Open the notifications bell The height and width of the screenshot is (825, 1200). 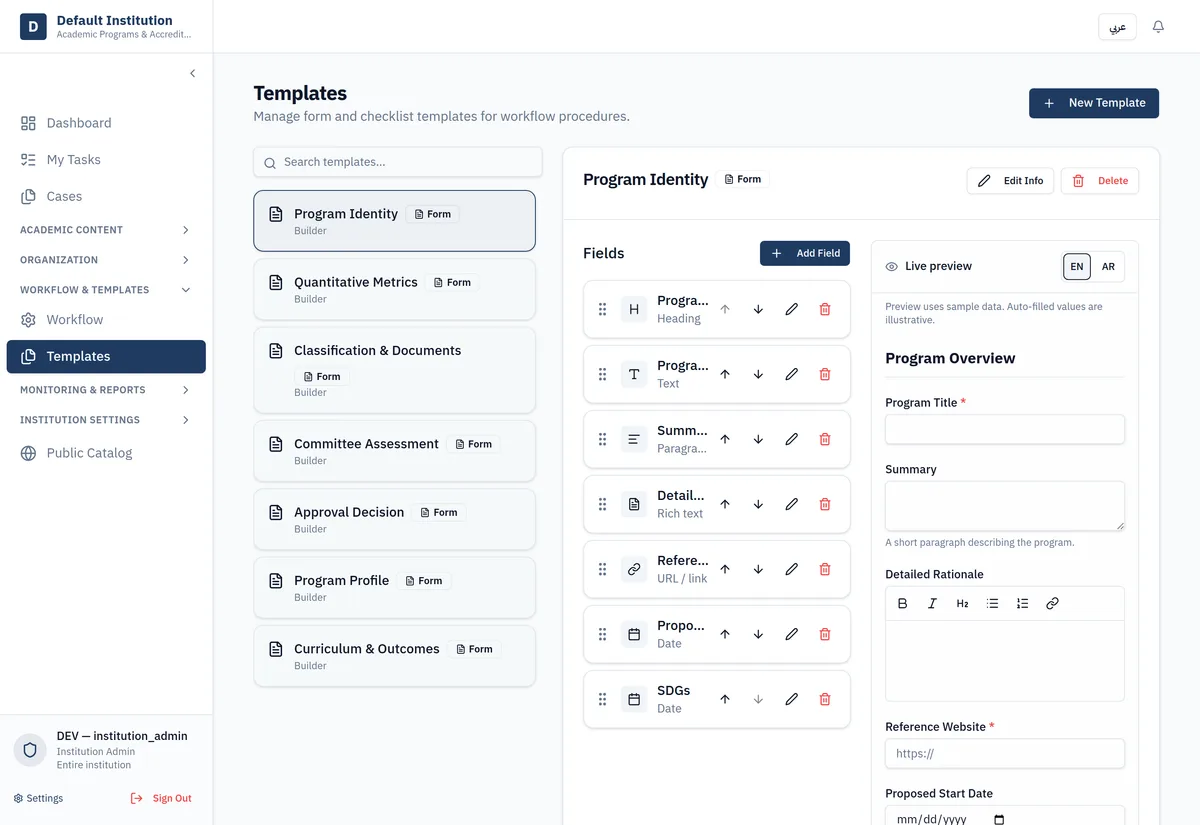[x=1158, y=27]
